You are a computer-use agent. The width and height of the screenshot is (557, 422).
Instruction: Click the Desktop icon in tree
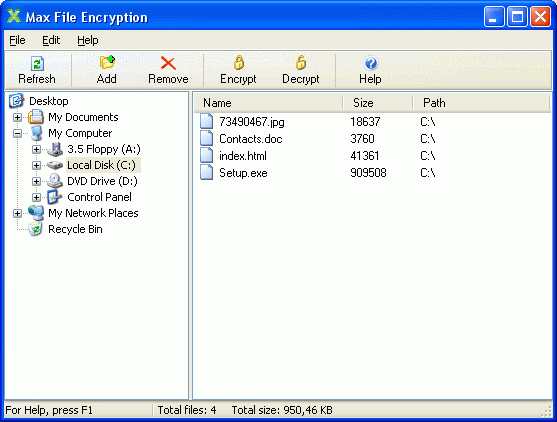click(16, 101)
